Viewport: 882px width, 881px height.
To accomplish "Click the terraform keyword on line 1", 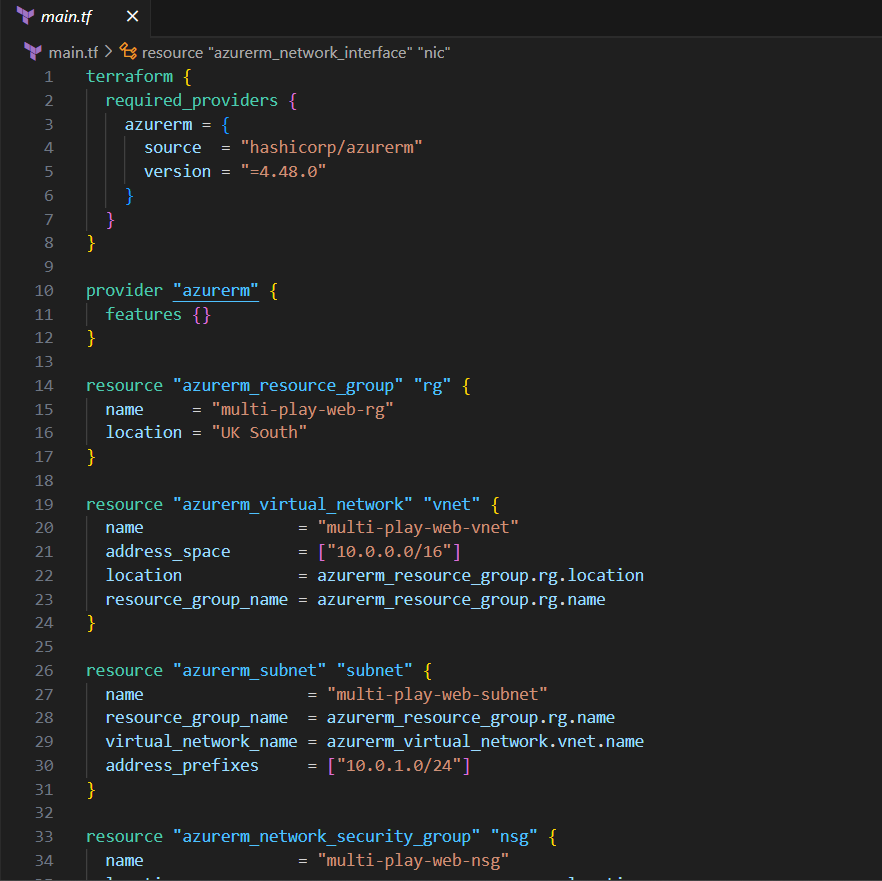I will (130, 76).
